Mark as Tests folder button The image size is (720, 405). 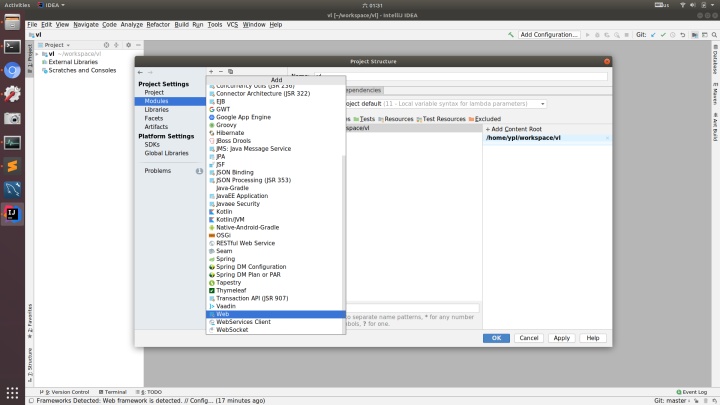(364, 119)
